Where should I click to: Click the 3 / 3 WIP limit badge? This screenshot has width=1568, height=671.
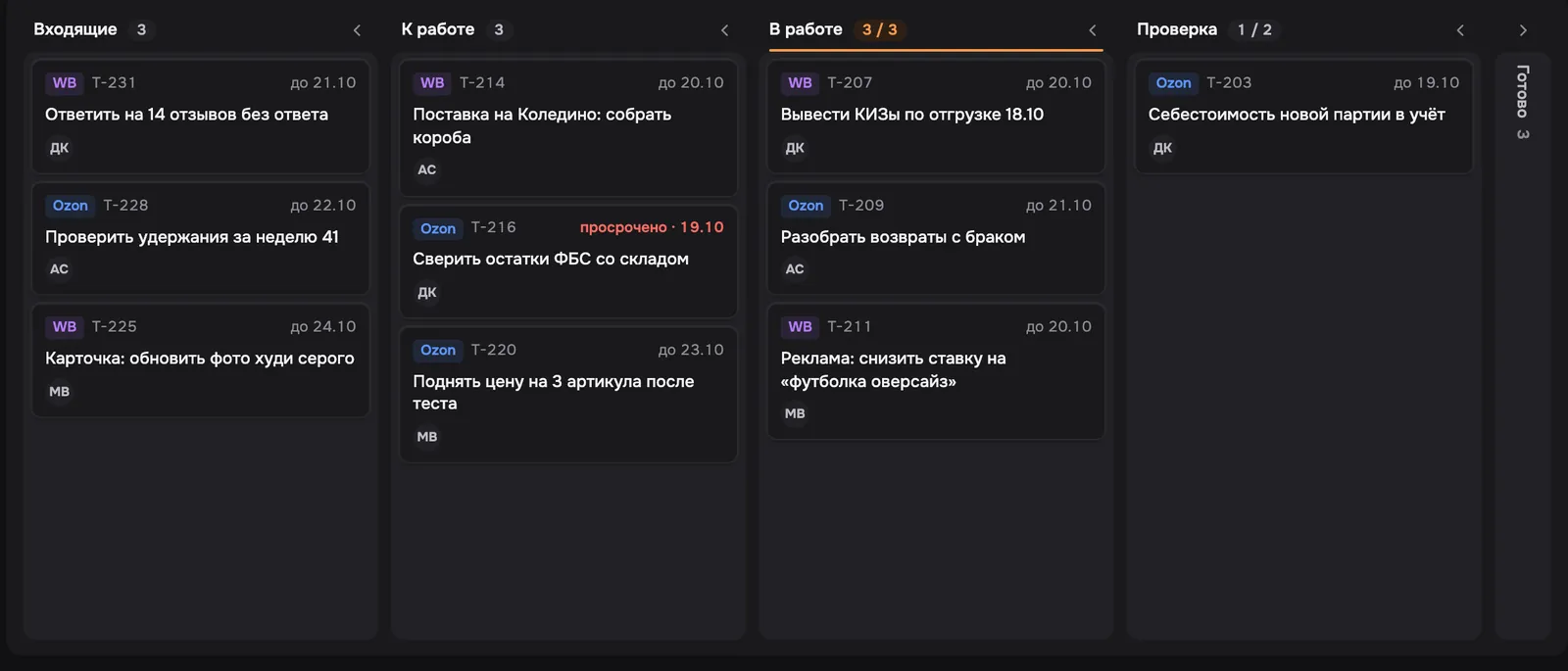(x=880, y=29)
